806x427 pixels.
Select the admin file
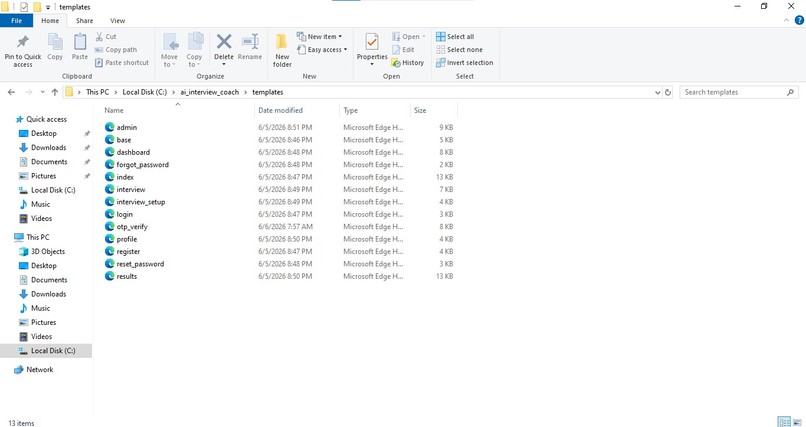click(x=126, y=127)
